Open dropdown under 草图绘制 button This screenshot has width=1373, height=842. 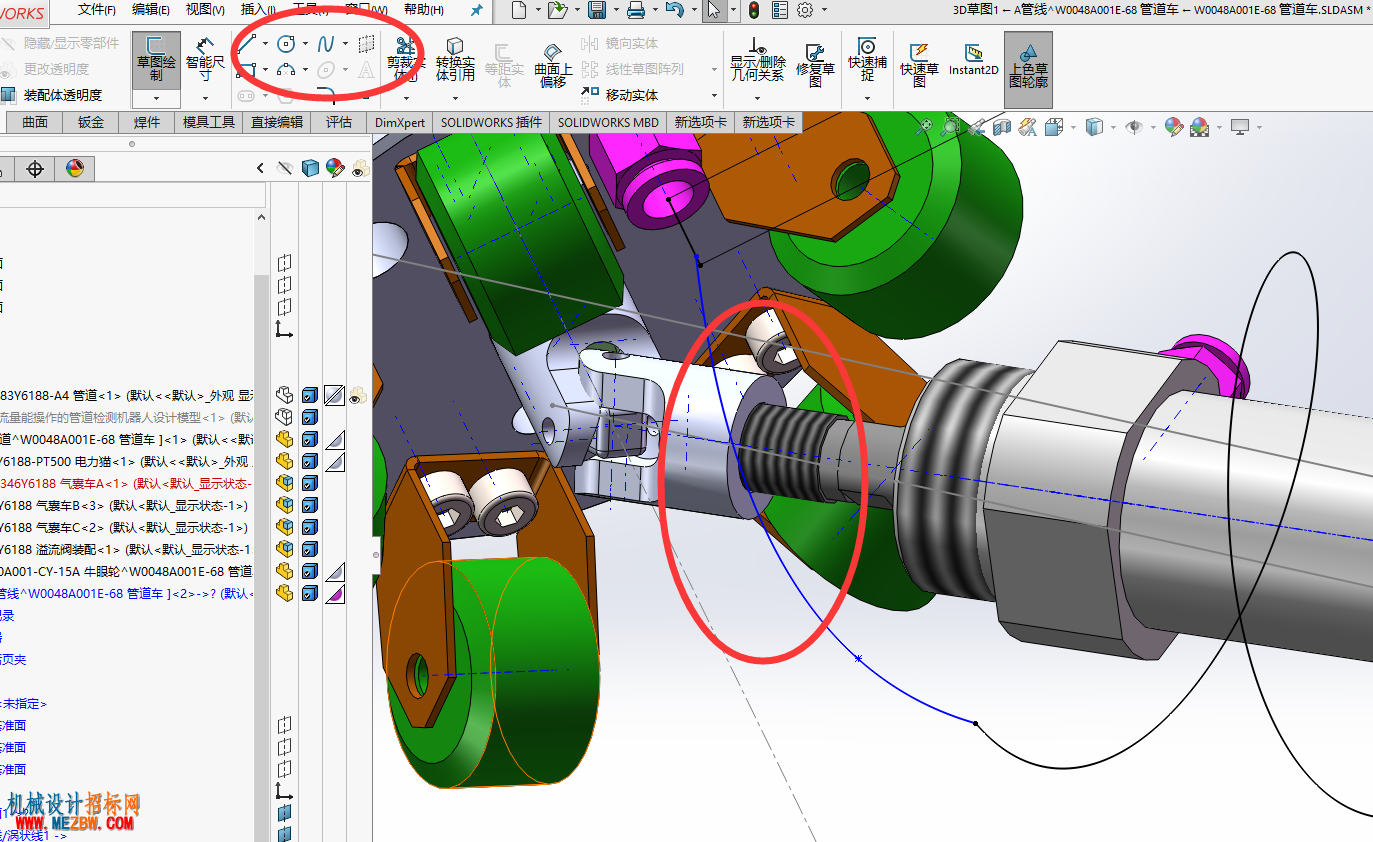coord(156,98)
